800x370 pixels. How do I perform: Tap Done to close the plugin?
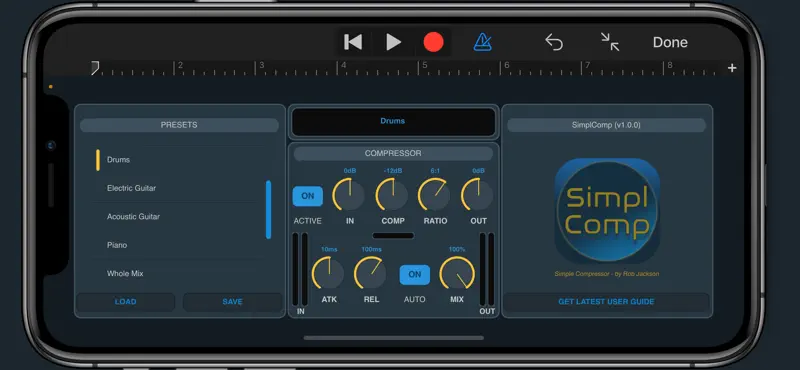click(670, 42)
